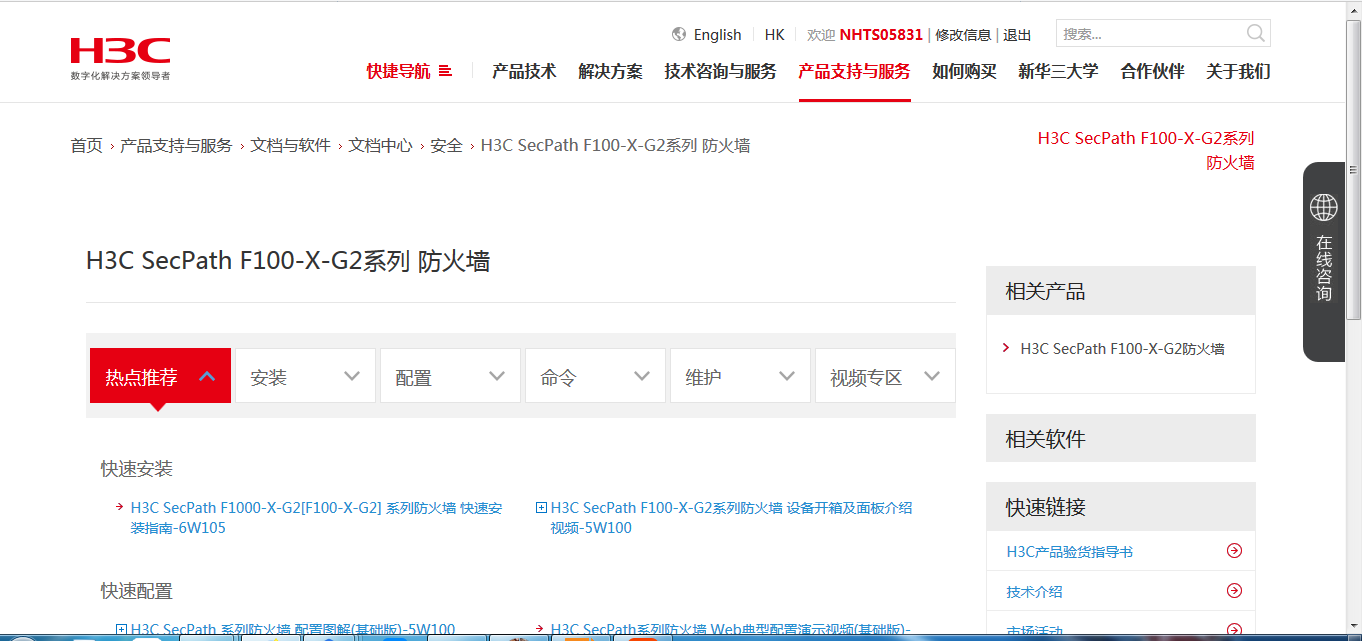Click breadcrumb H3C SecPath F100-X-G2系列 防火墙
The width and height of the screenshot is (1362, 641).
pos(615,145)
